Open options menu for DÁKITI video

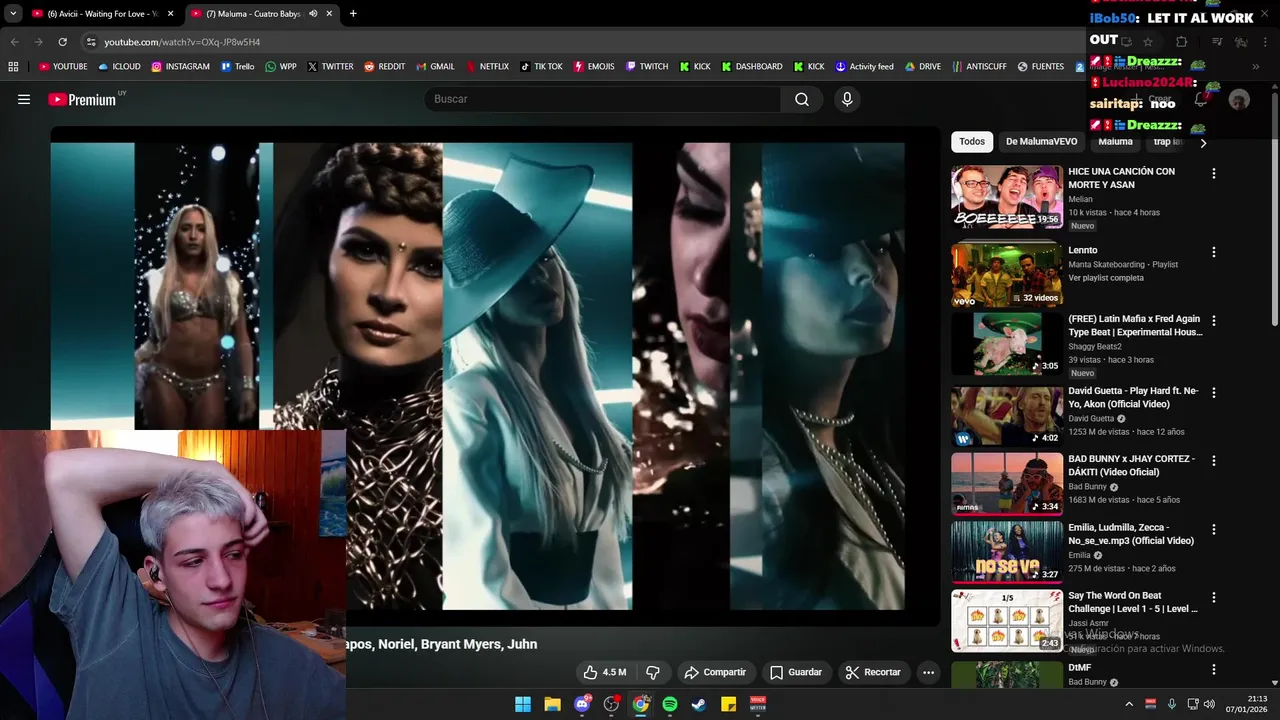point(1213,460)
